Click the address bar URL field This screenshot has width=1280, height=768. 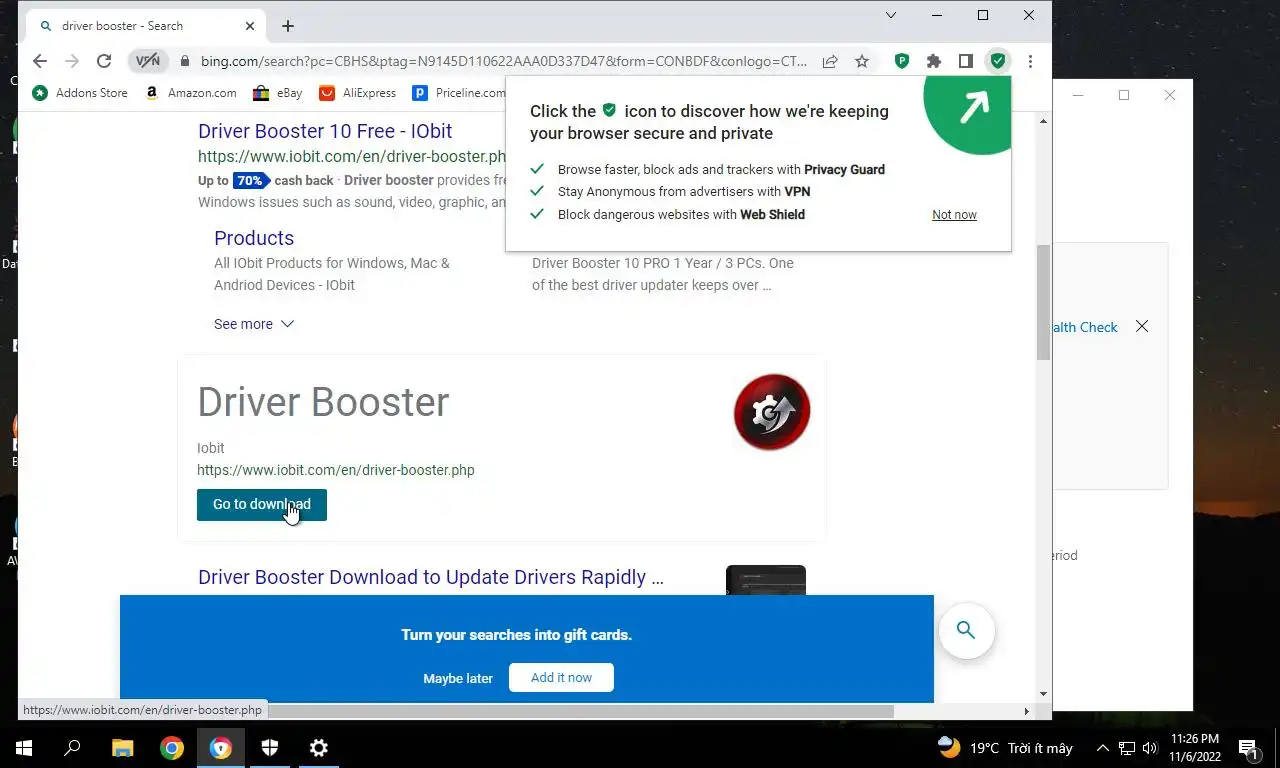coord(503,61)
